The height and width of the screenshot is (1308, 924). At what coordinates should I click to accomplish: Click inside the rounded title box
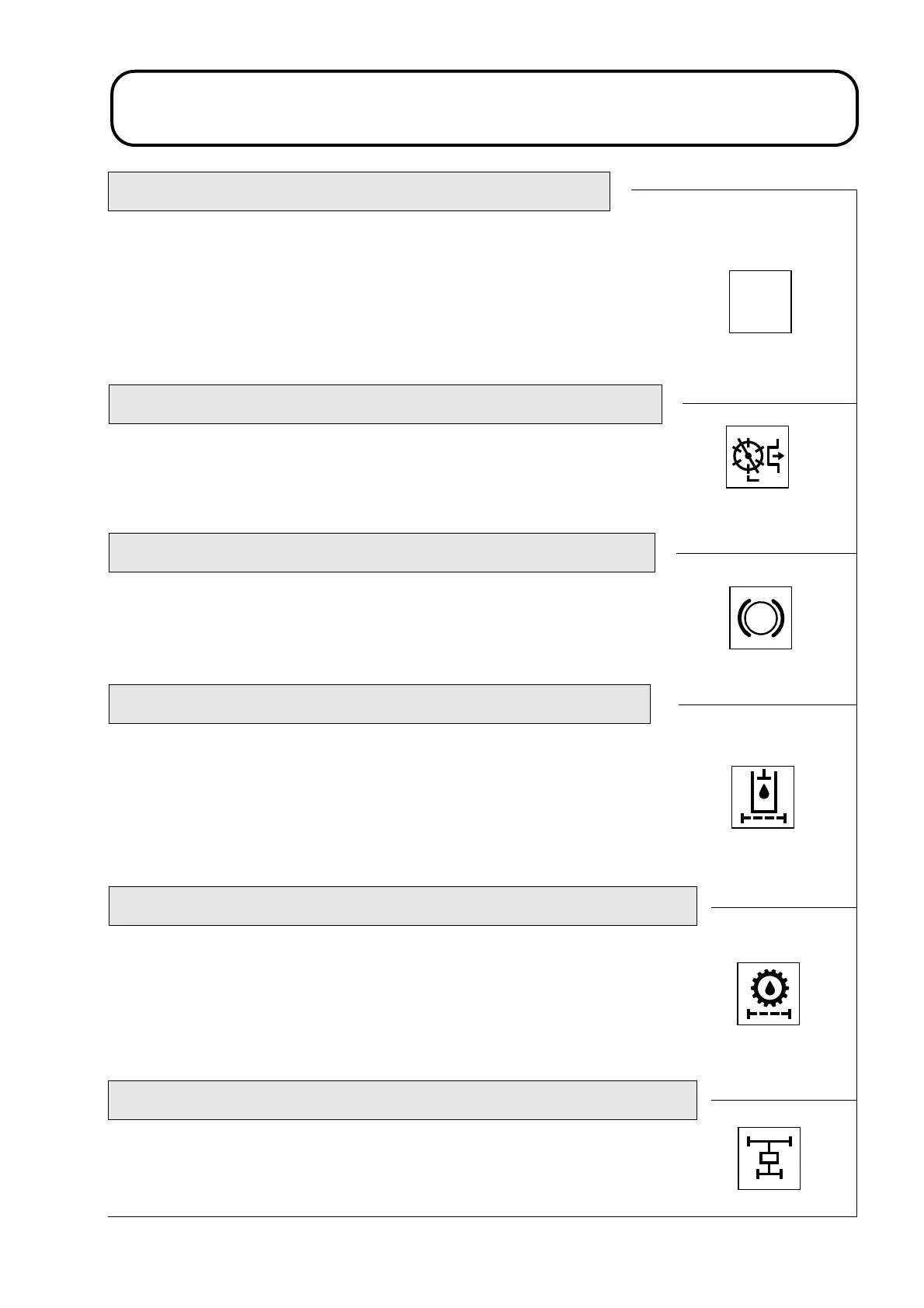coord(484,108)
